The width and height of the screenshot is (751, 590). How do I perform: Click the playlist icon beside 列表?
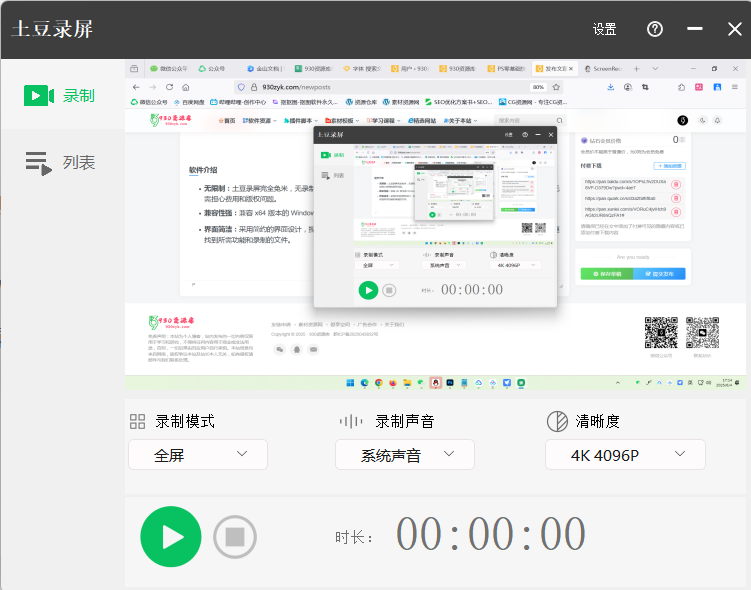(x=39, y=163)
